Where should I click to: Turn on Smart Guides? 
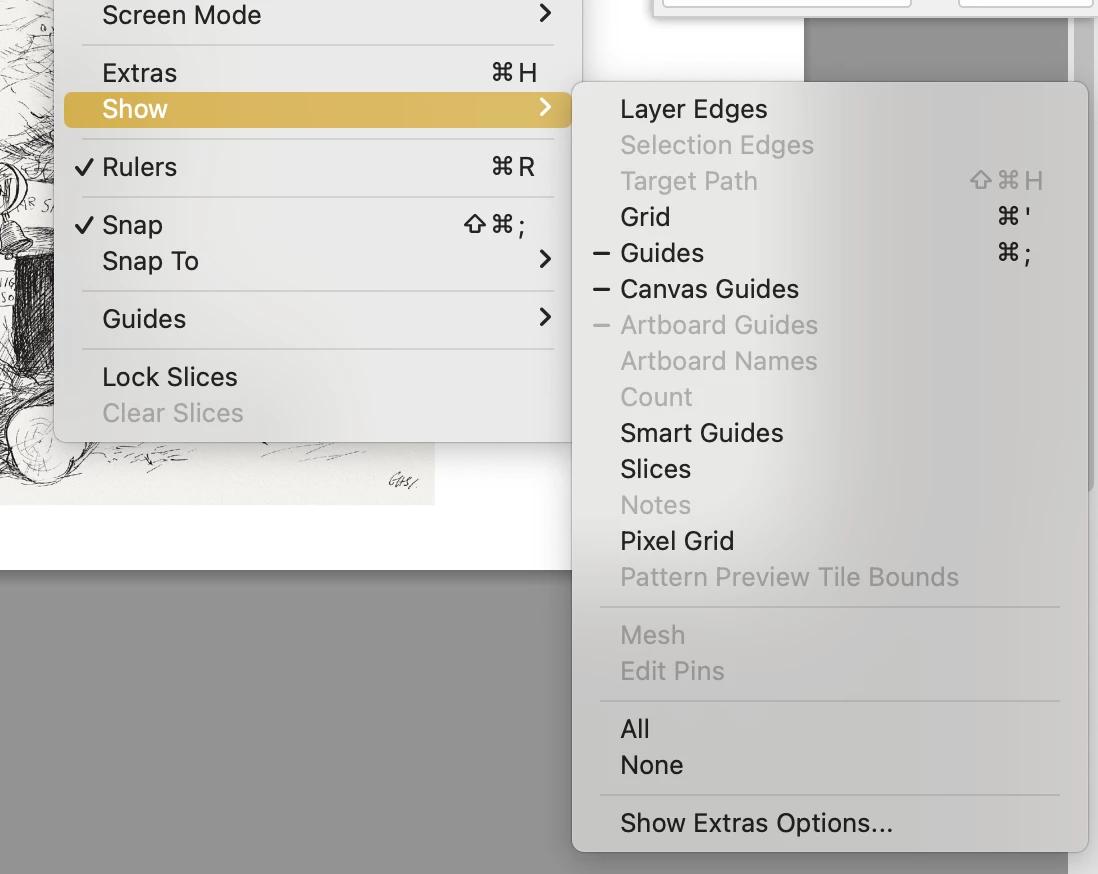[701, 433]
